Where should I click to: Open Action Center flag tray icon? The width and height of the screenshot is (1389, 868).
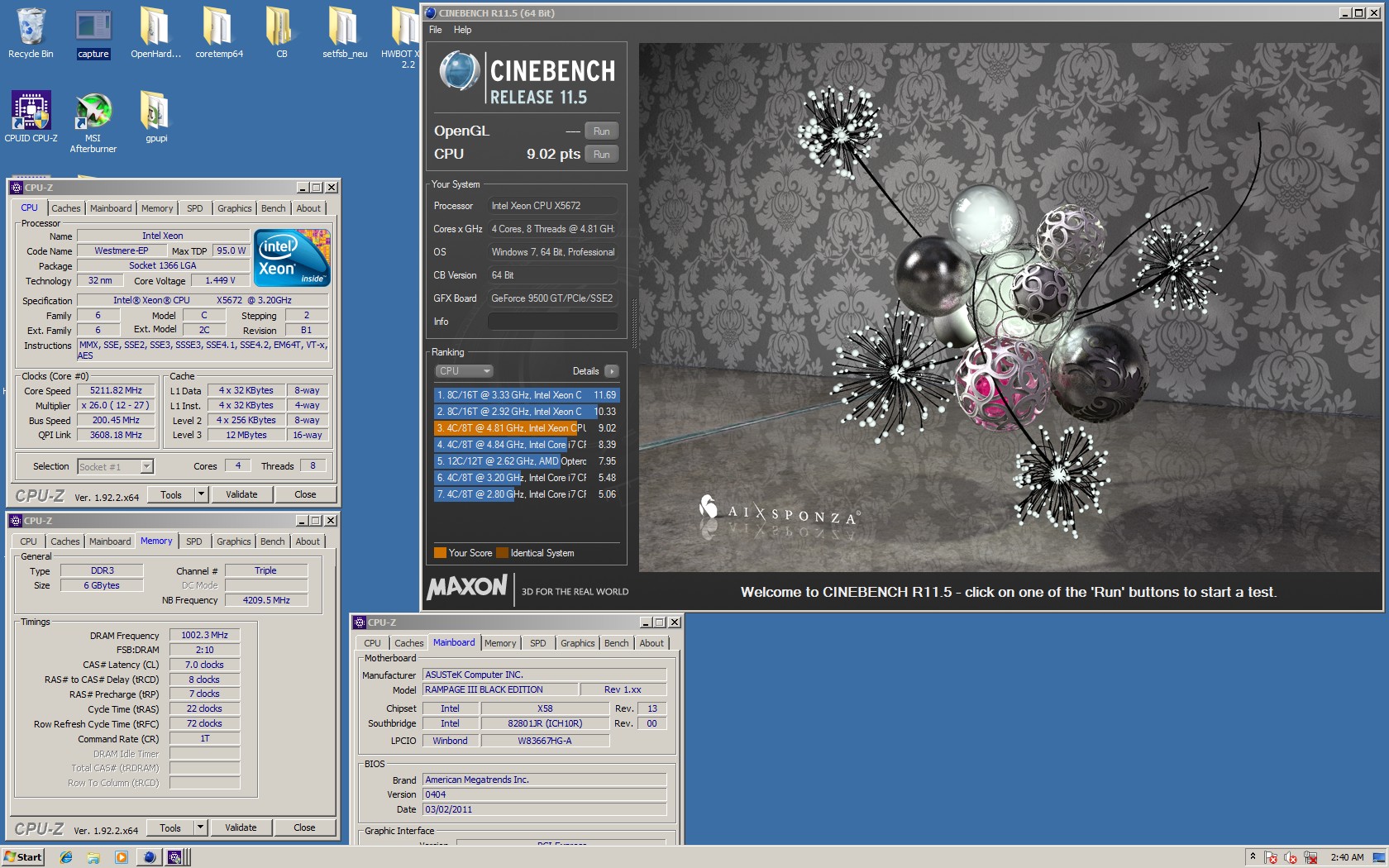click(x=1271, y=857)
